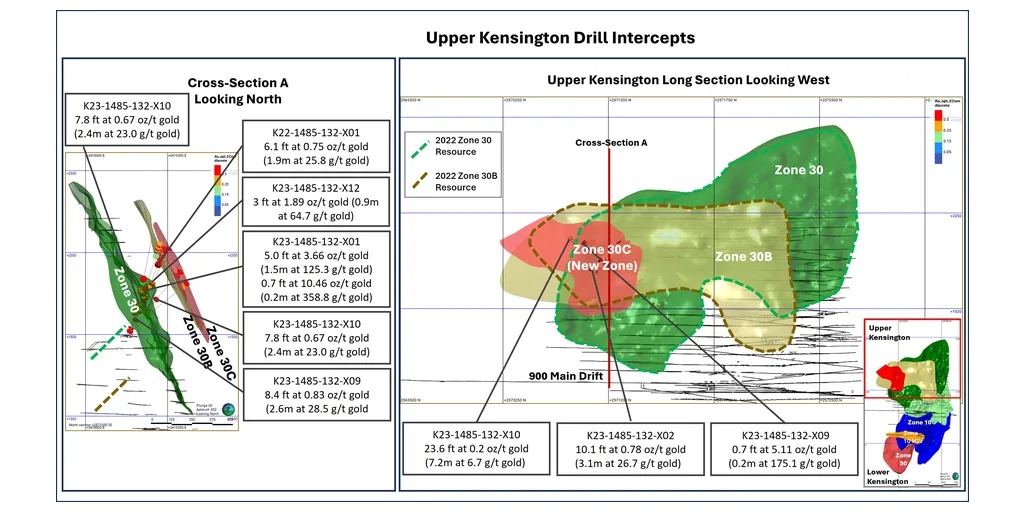Click the K22-1485-132-X01 callout heading
This screenshot has height=512, width=1024.
click(315, 133)
